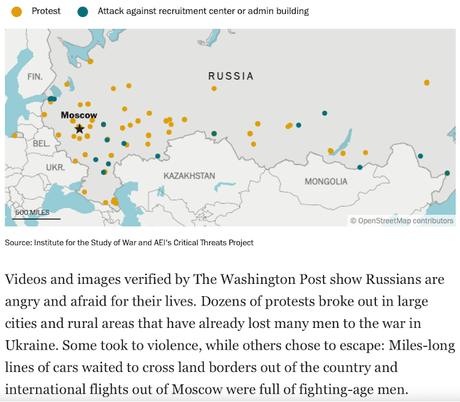Click the word "Ukraine." in the paragraph

click(x=32, y=345)
